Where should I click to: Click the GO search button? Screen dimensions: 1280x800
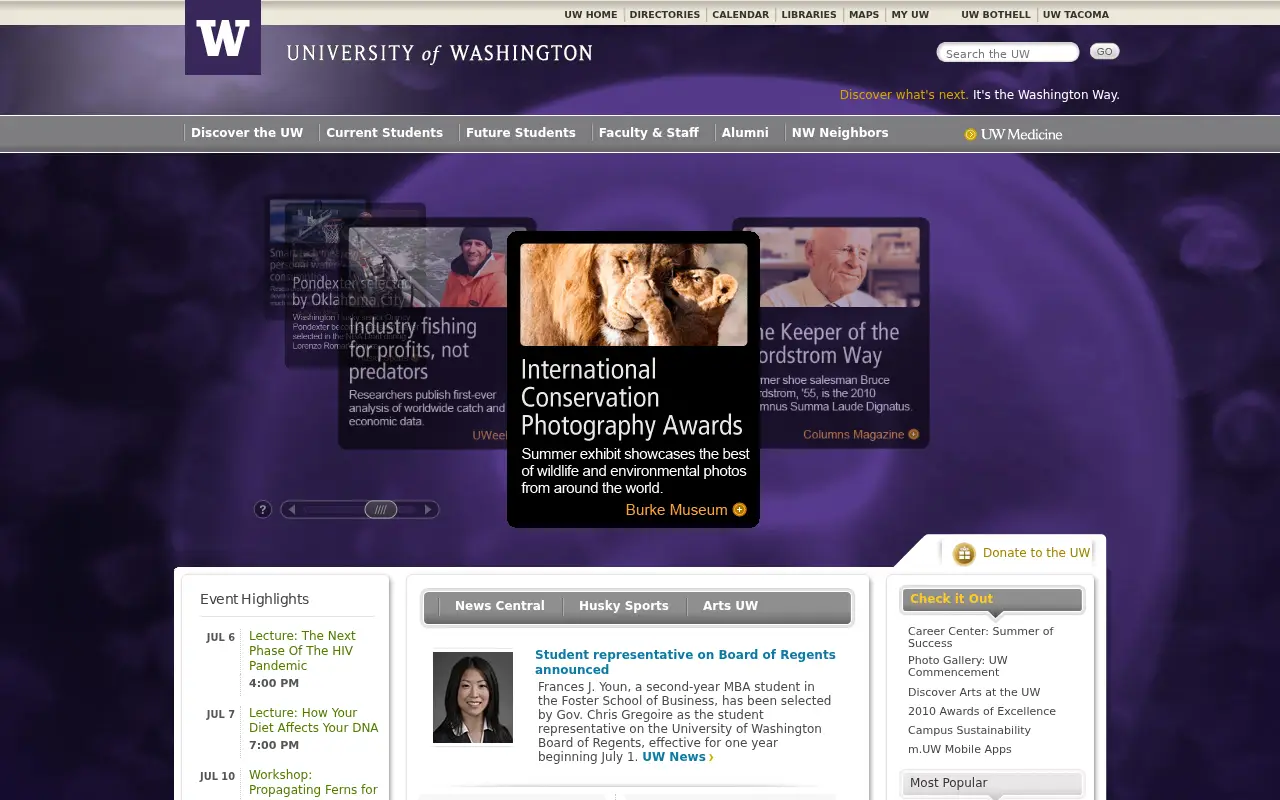[x=1104, y=52]
